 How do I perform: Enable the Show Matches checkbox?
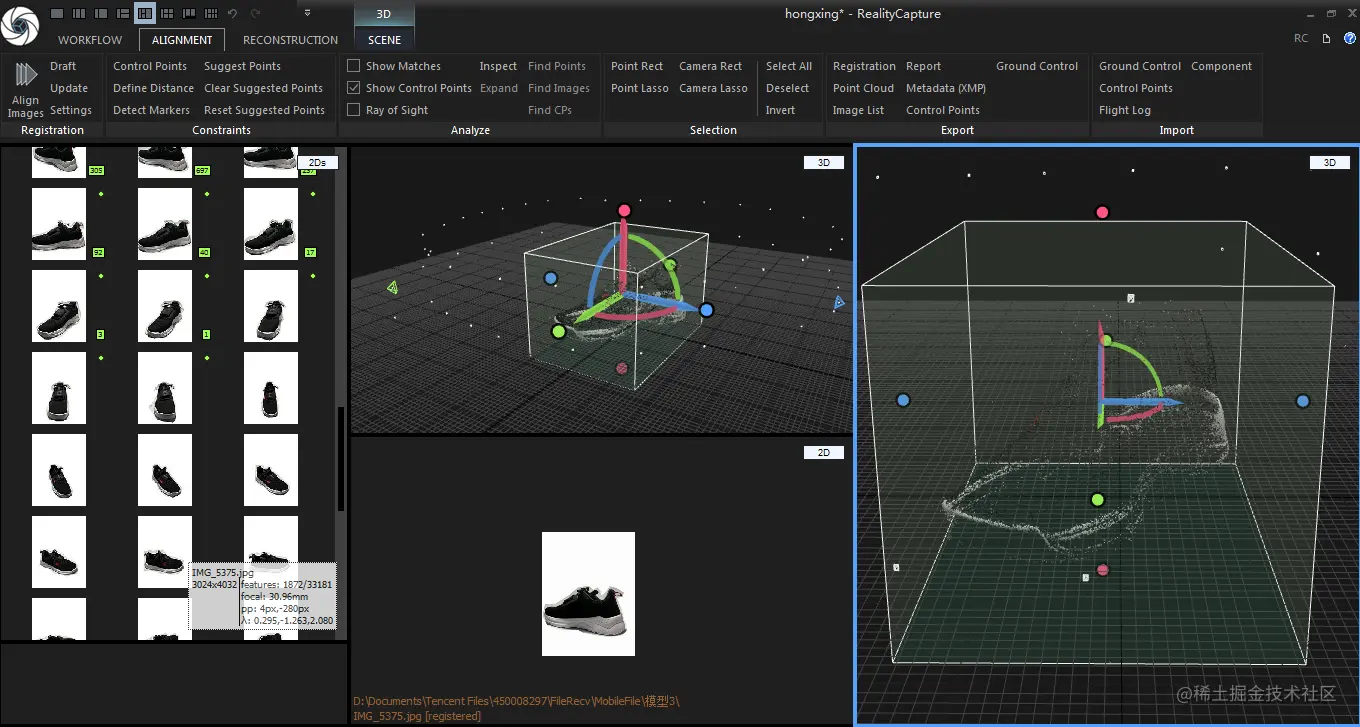click(x=353, y=66)
